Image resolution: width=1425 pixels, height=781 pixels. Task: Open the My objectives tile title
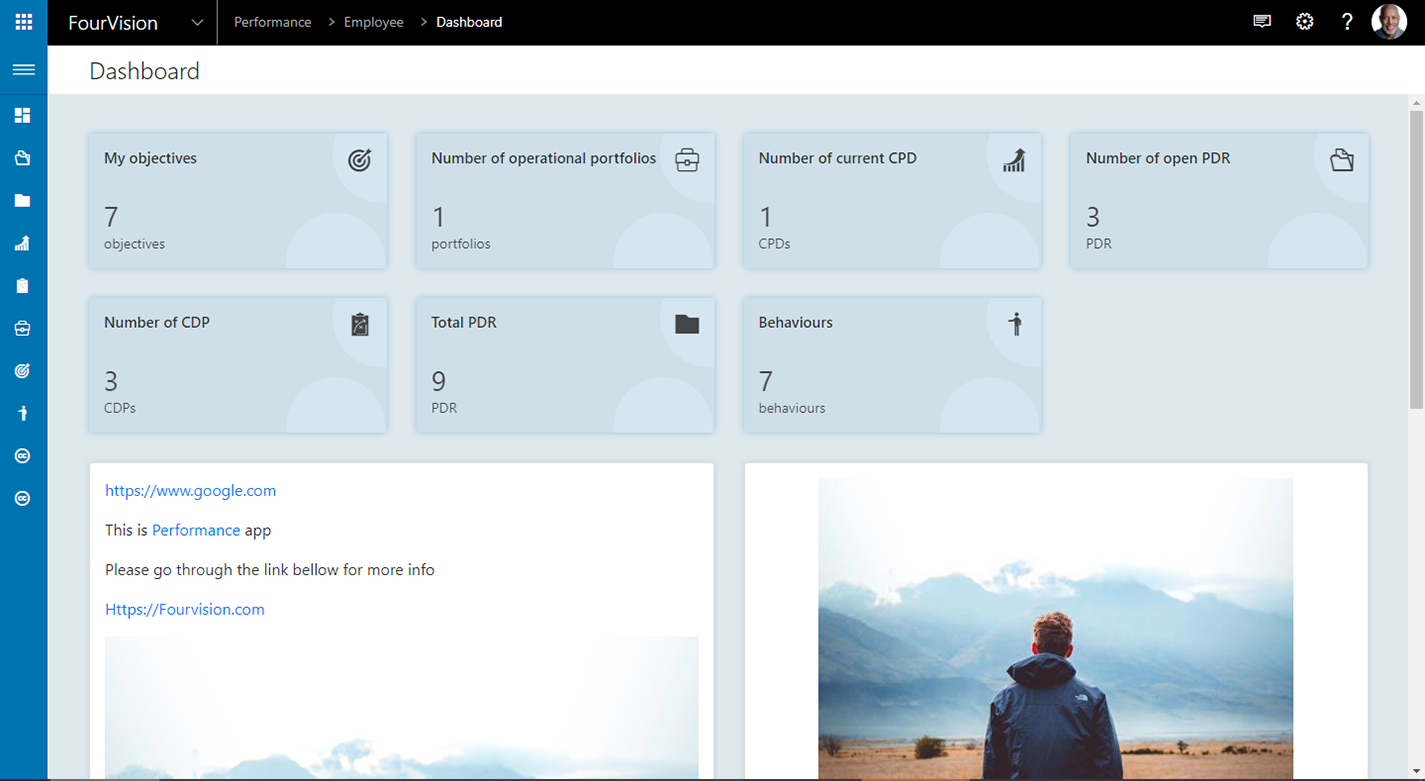tap(150, 158)
